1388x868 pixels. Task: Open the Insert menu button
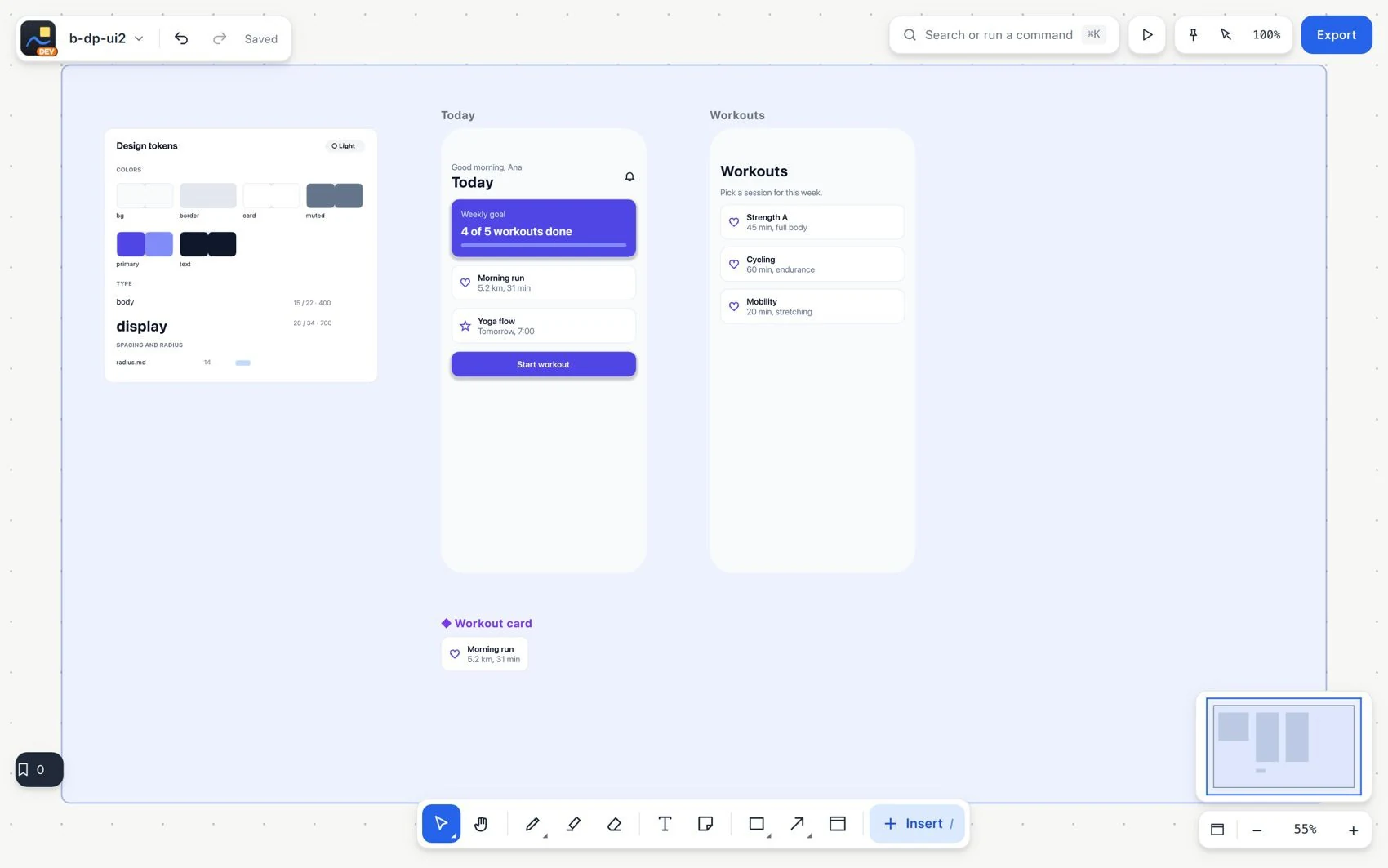[917, 823]
